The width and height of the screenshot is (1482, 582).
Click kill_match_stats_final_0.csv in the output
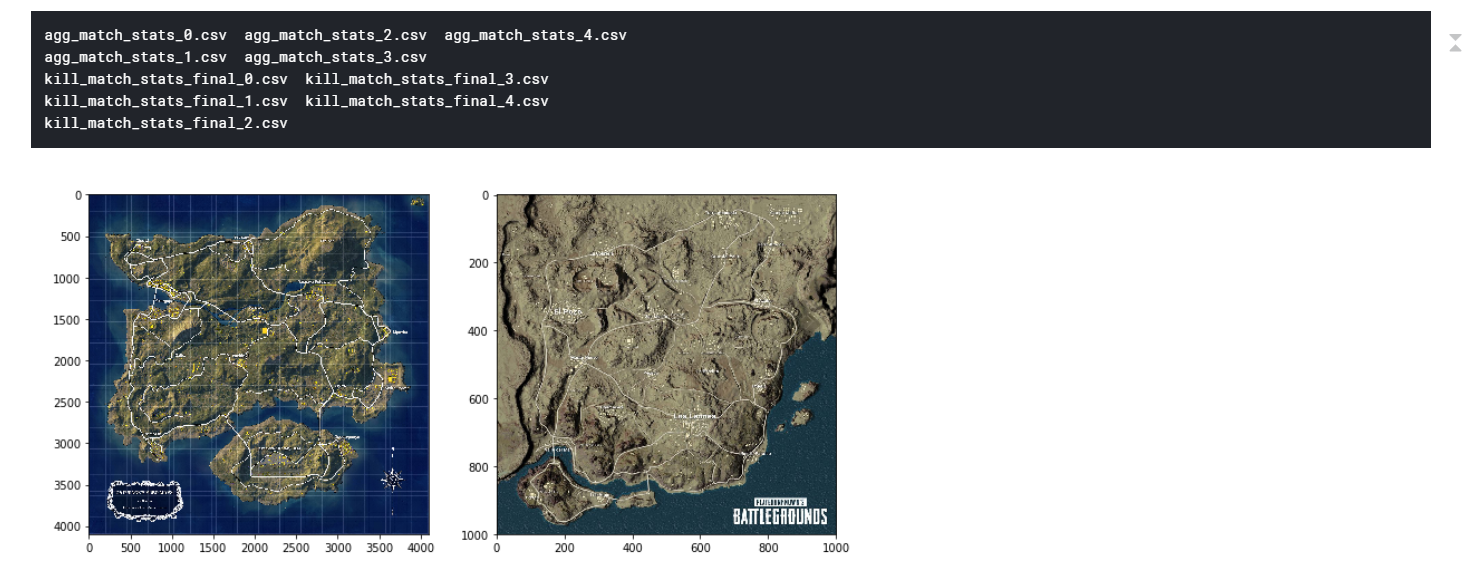(166, 79)
